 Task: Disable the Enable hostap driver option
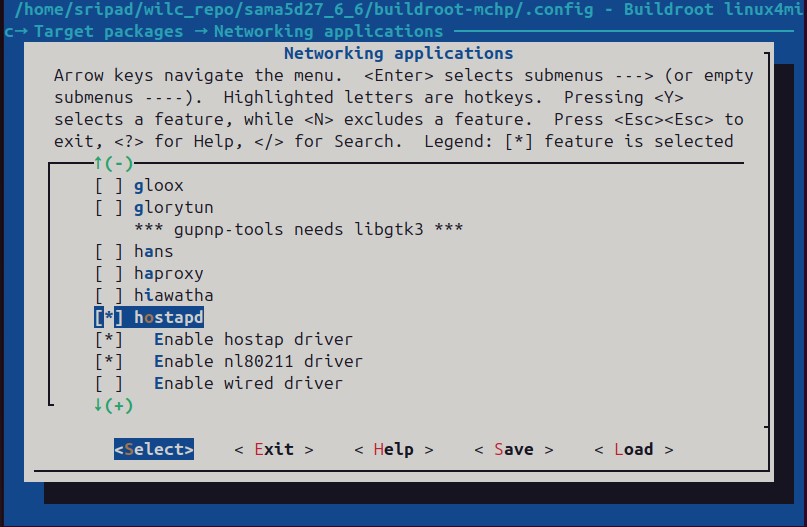point(108,340)
